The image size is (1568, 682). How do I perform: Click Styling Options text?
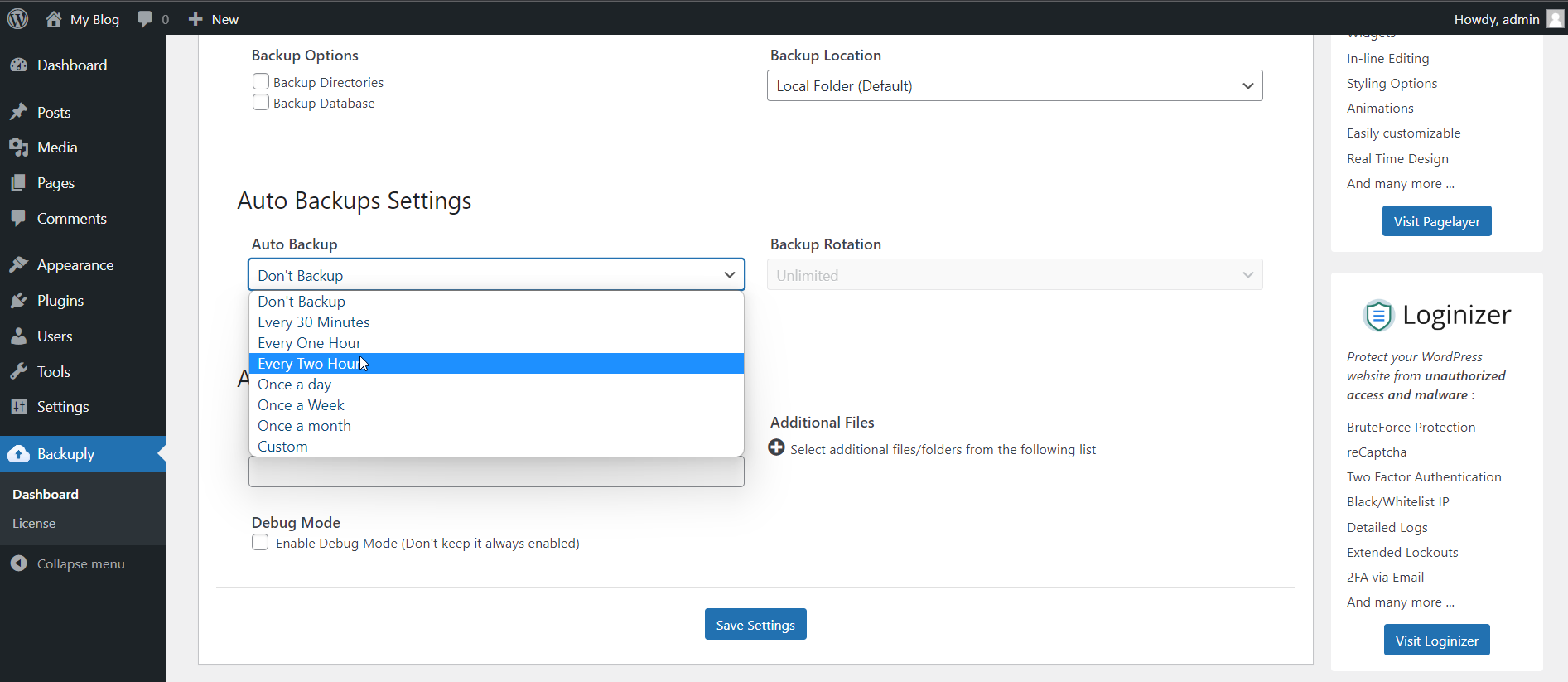pos(1392,83)
